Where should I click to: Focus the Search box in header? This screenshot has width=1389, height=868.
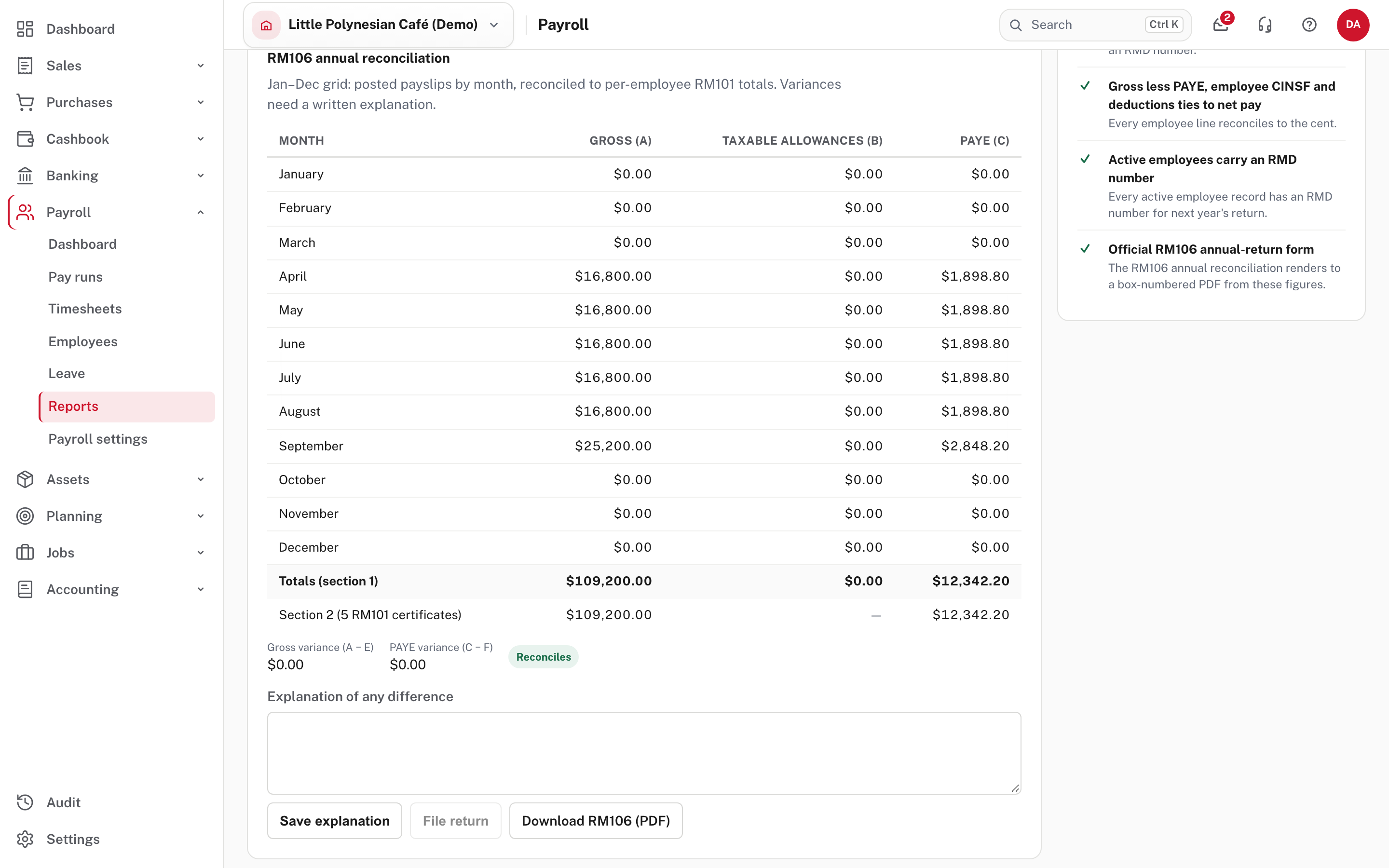[1095, 25]
